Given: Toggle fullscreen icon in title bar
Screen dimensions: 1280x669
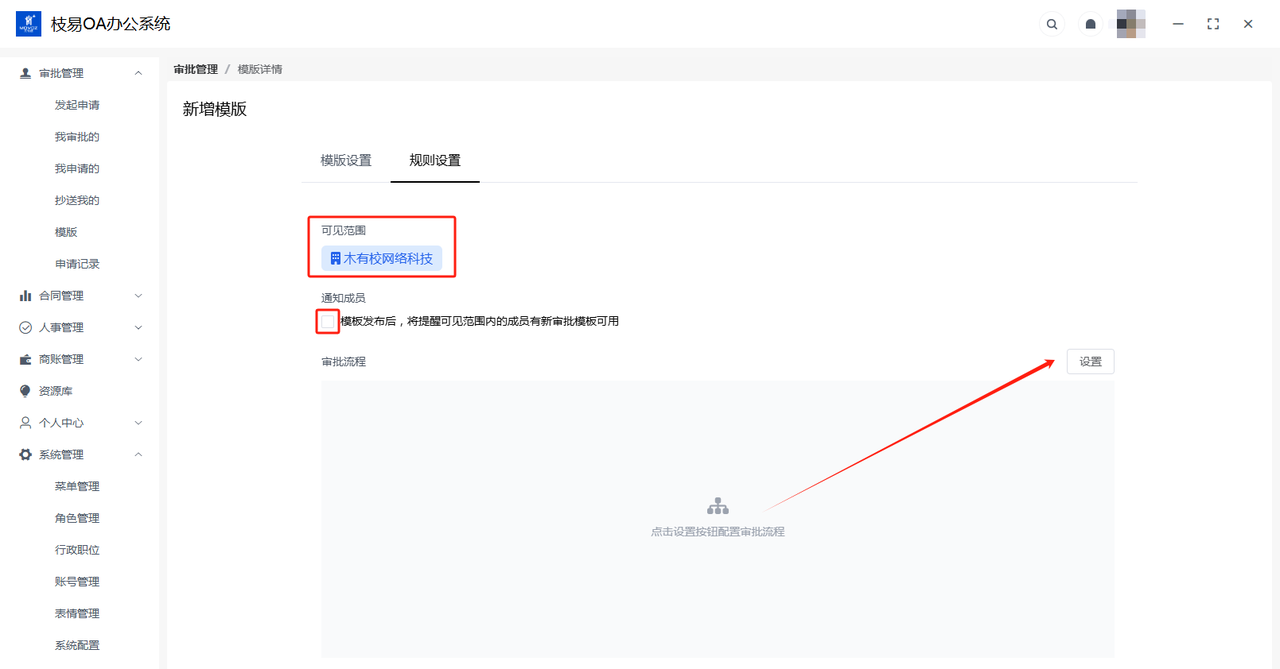Looking at the screenshot, I should point(1213,24).
